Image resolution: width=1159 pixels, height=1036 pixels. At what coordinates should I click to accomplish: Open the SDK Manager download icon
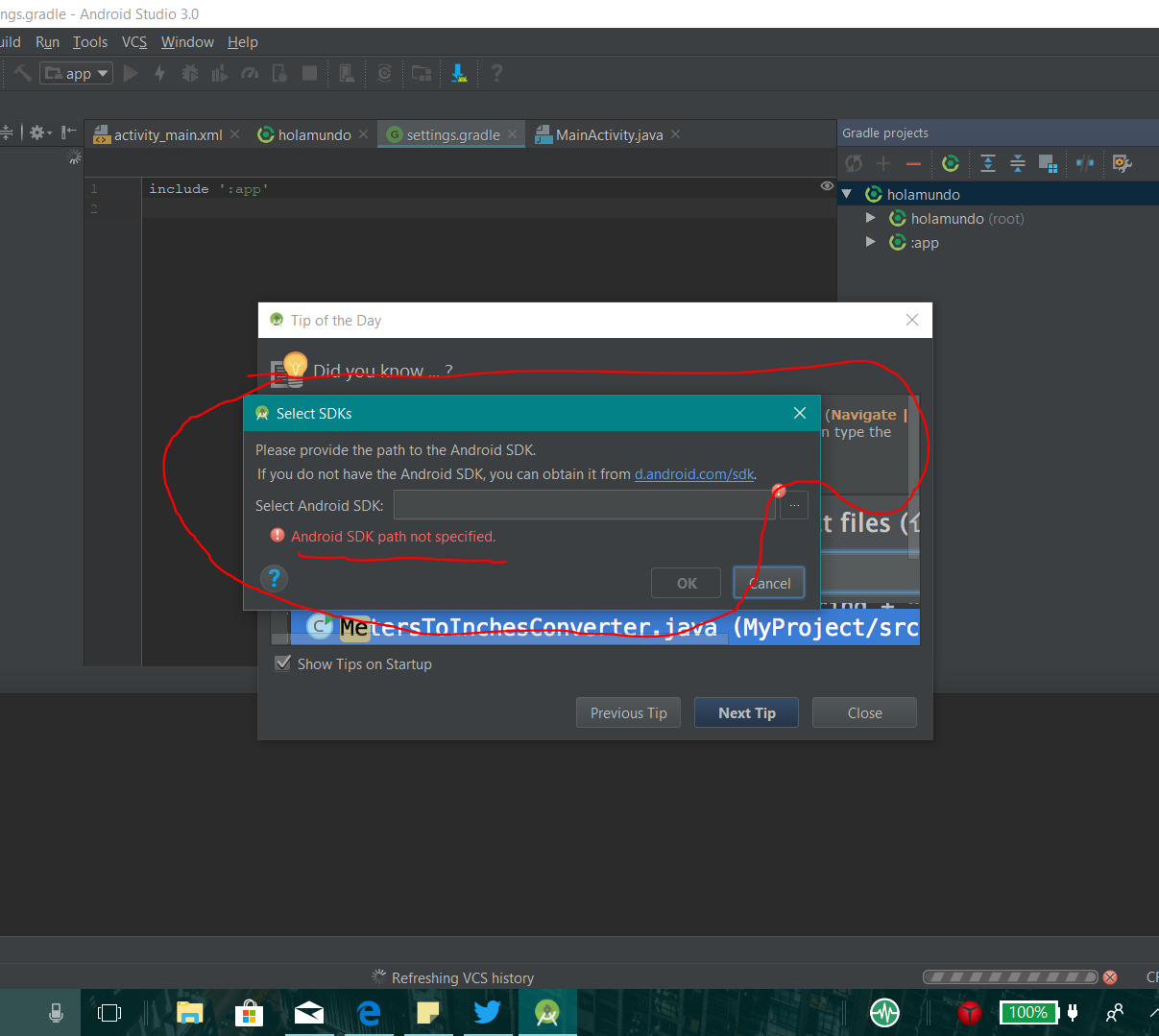459,73
